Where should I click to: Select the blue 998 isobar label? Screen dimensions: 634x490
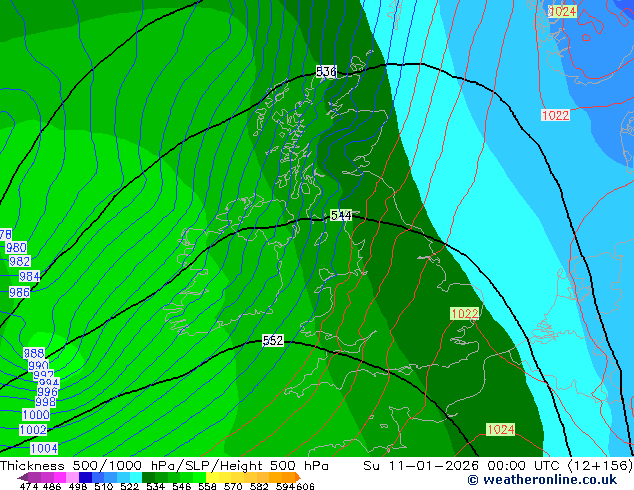[45, 402]
